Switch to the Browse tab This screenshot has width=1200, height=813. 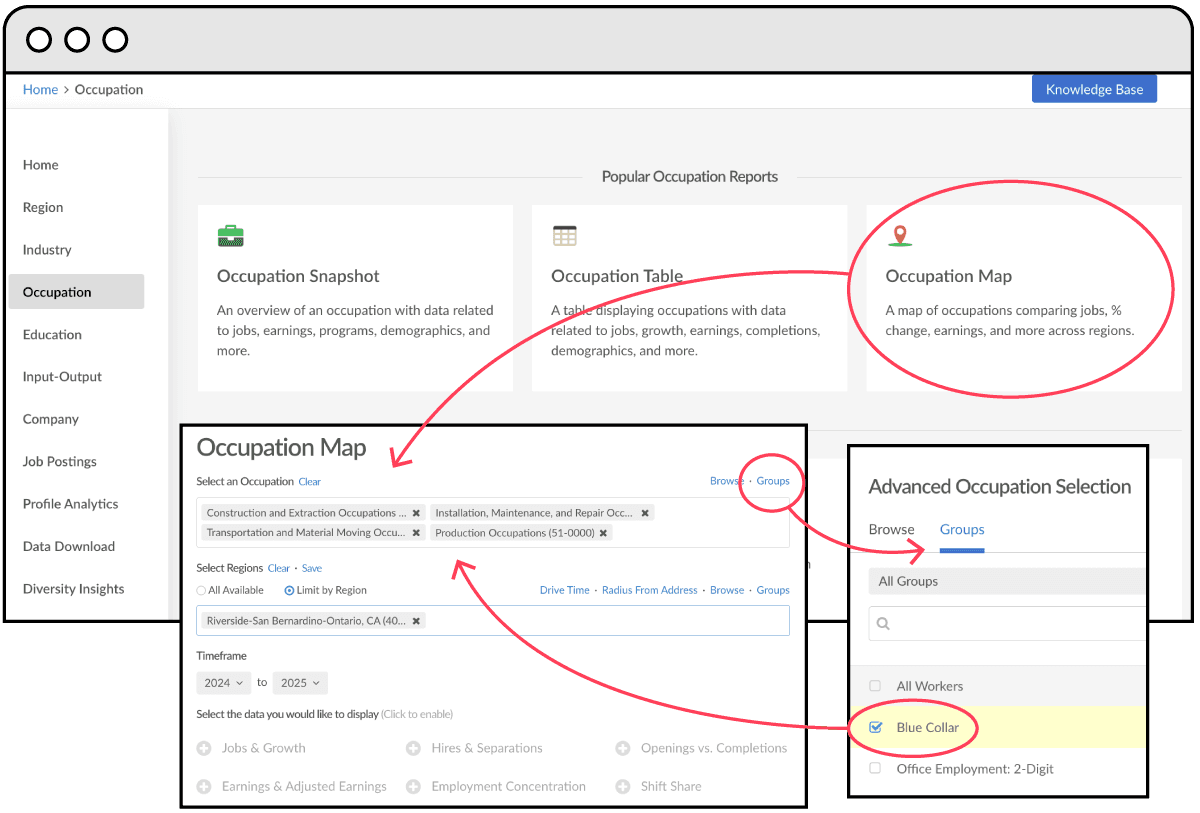tap(891, 530)
